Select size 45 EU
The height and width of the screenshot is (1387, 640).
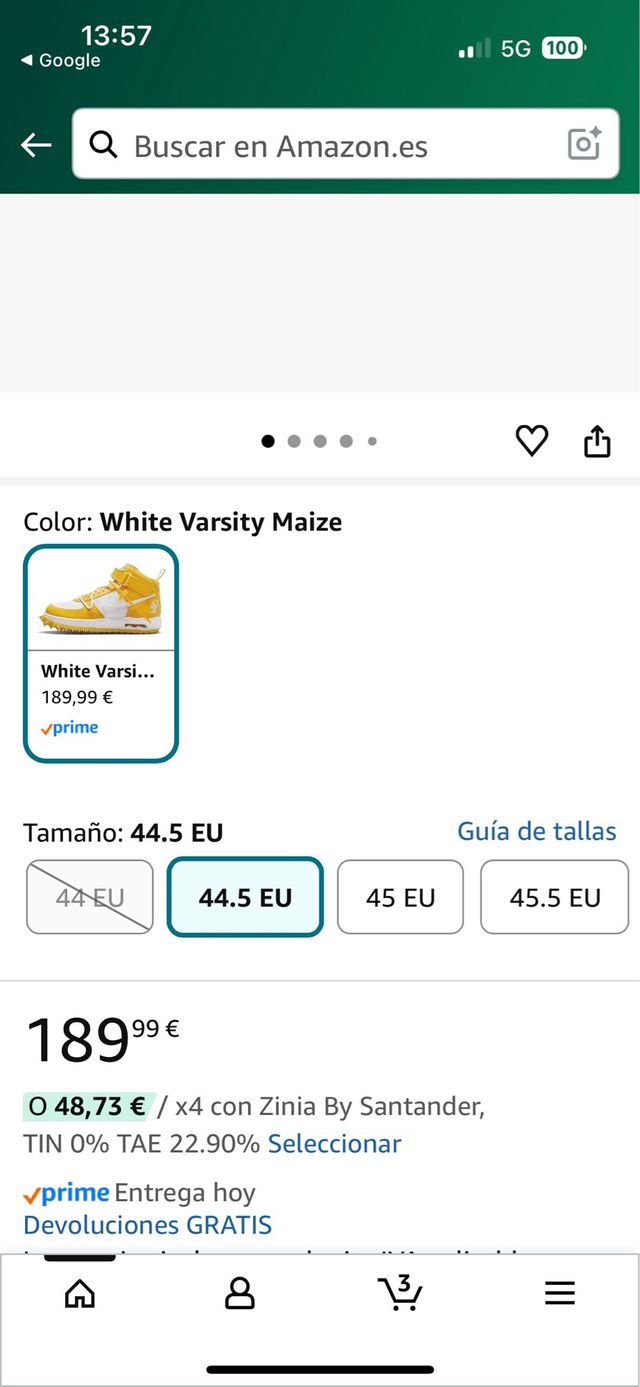[400, 897]
